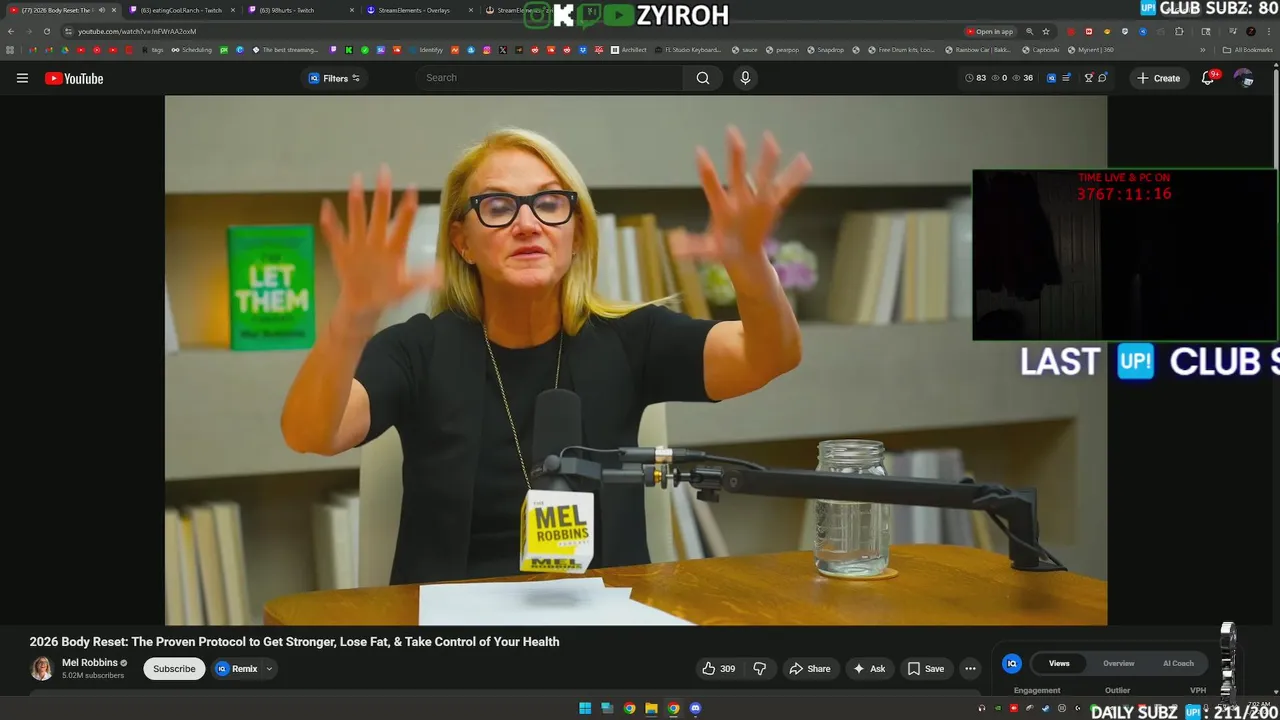This screenshot has width=1280, height=720.
Task: Open FL Studio Keyboard bookmark
Action: tap(688, 49)
